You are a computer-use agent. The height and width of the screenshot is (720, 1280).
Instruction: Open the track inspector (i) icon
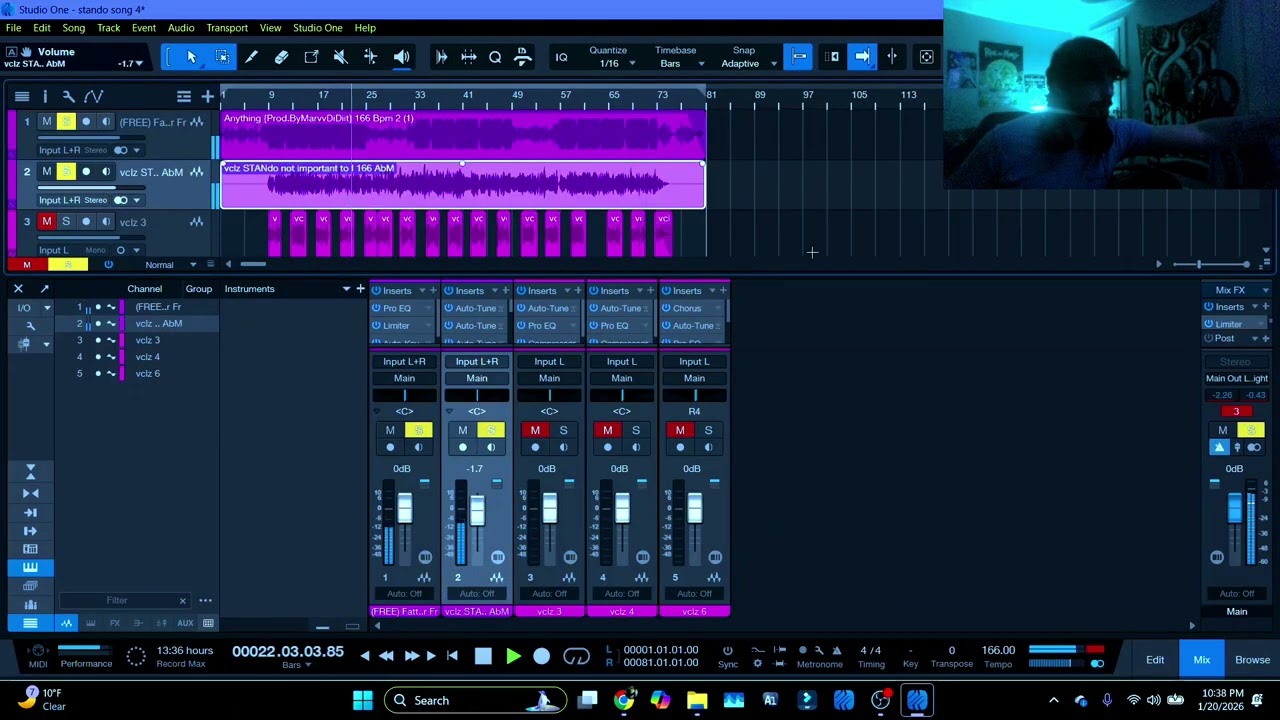coord(45,96)
